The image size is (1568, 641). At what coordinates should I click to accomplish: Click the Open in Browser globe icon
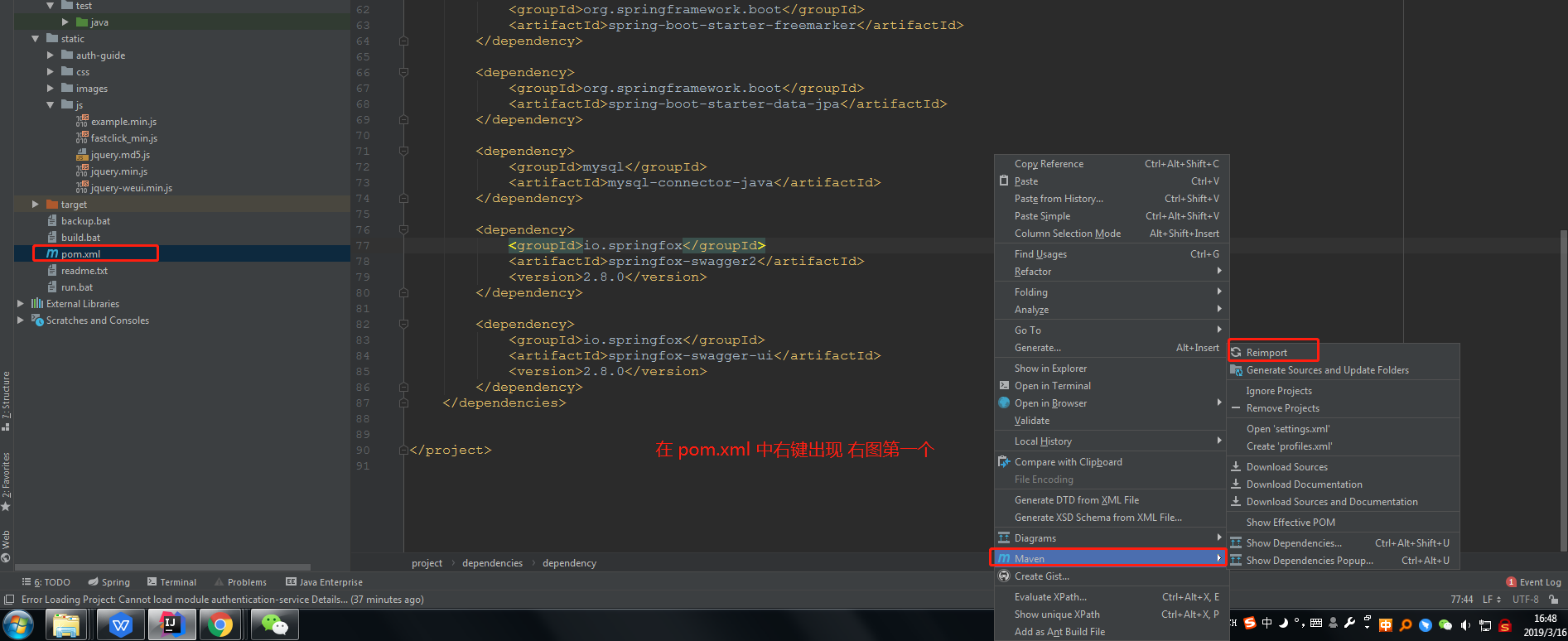[1004, 403]
